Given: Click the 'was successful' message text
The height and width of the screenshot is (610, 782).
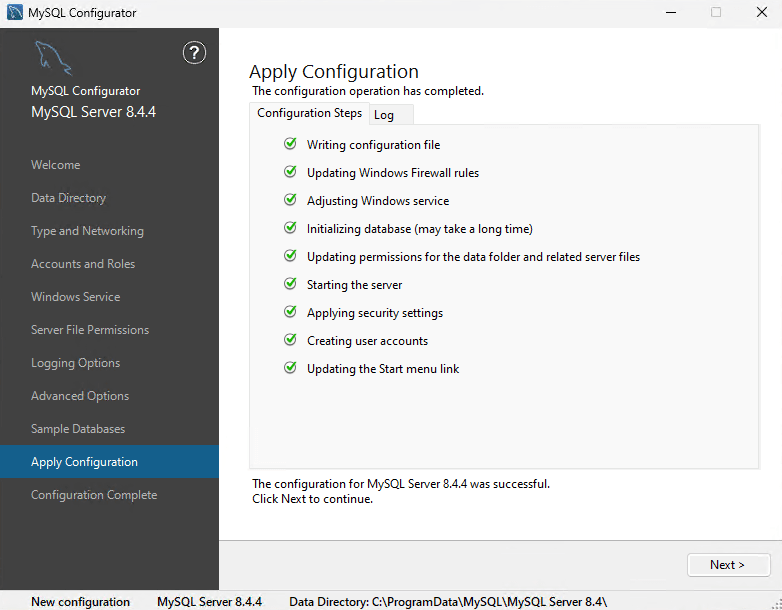Looking at the screenshot, I should pyautogui.click(x=401, y=484).
